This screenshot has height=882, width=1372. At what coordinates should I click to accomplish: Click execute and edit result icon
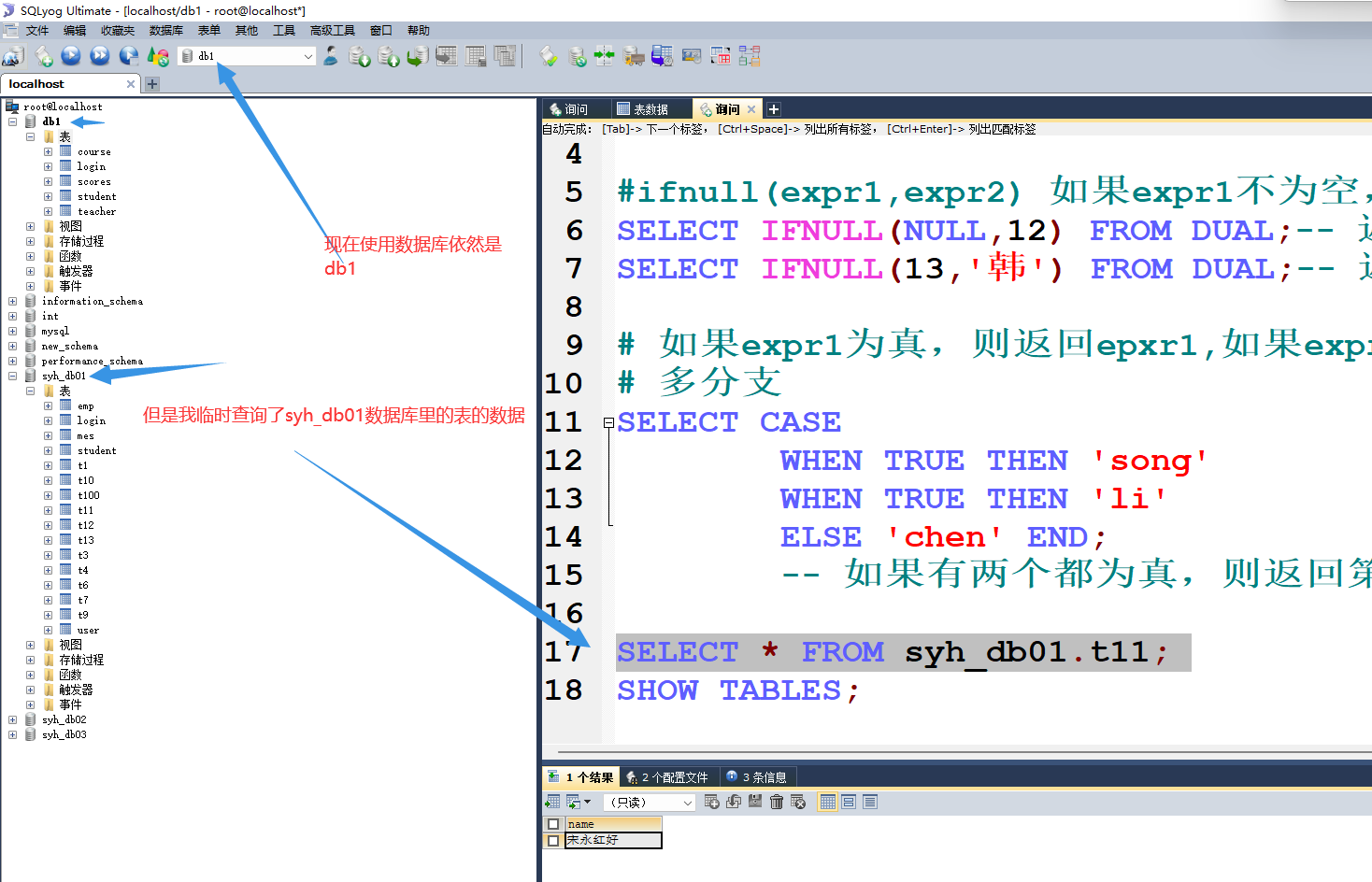(129, 56)
